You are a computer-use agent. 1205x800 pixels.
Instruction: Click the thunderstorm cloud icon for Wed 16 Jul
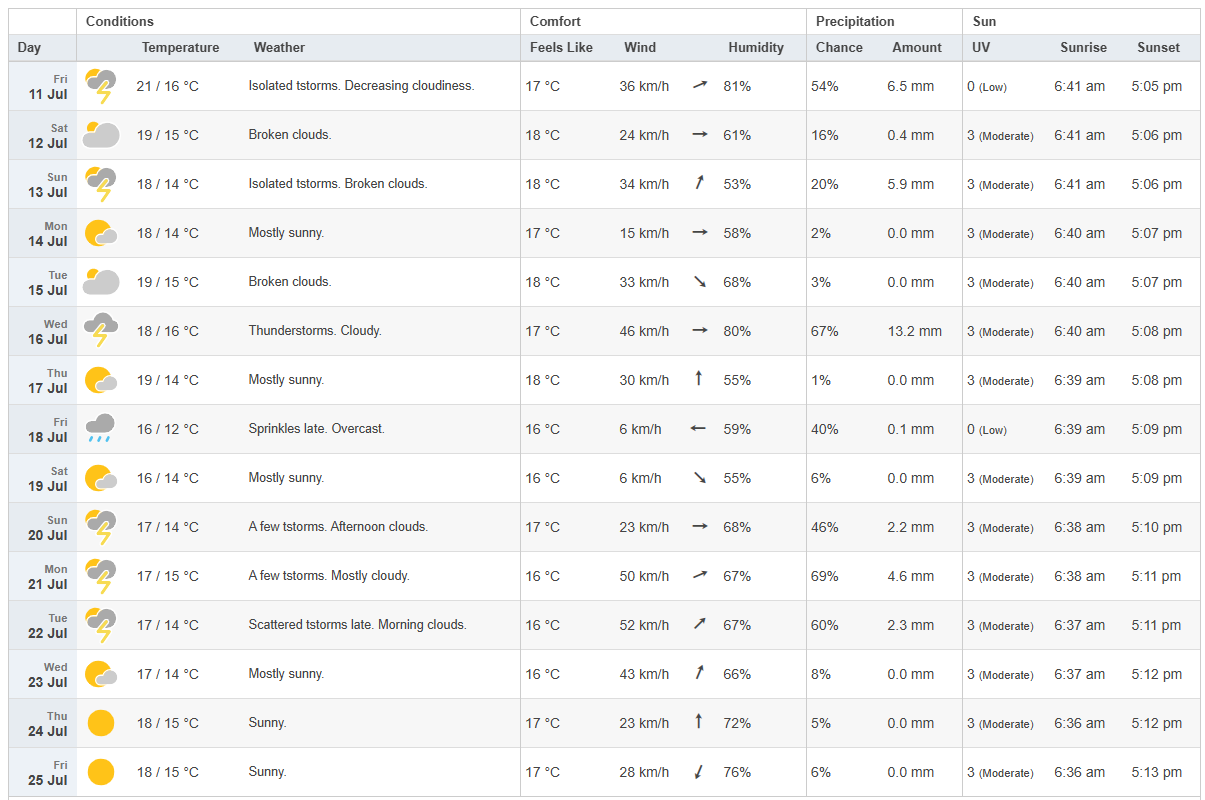click(101, 331)
